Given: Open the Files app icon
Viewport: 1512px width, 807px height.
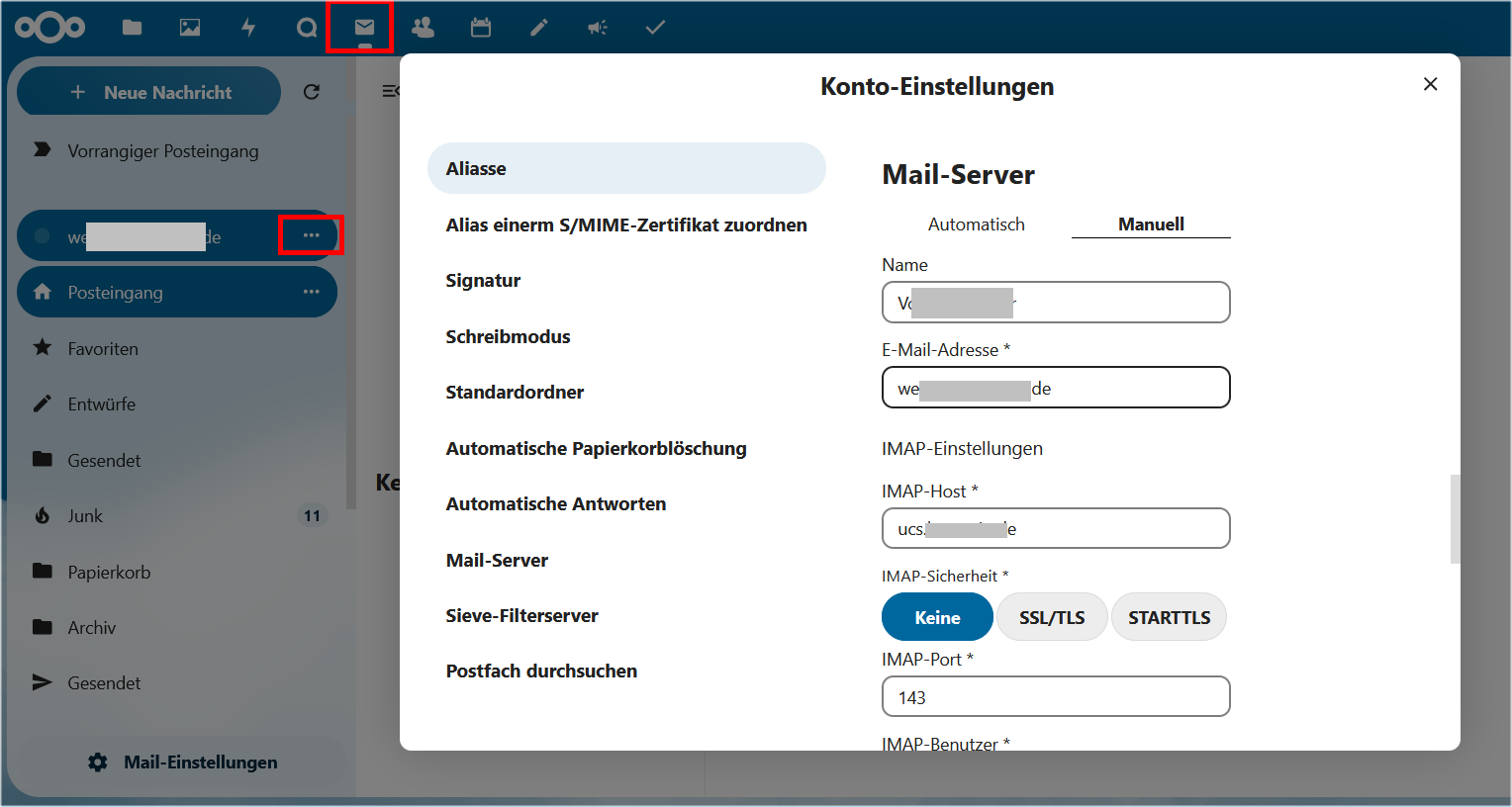Looking at the screenshot, I should pyautogui.click(x=132, y=28).
